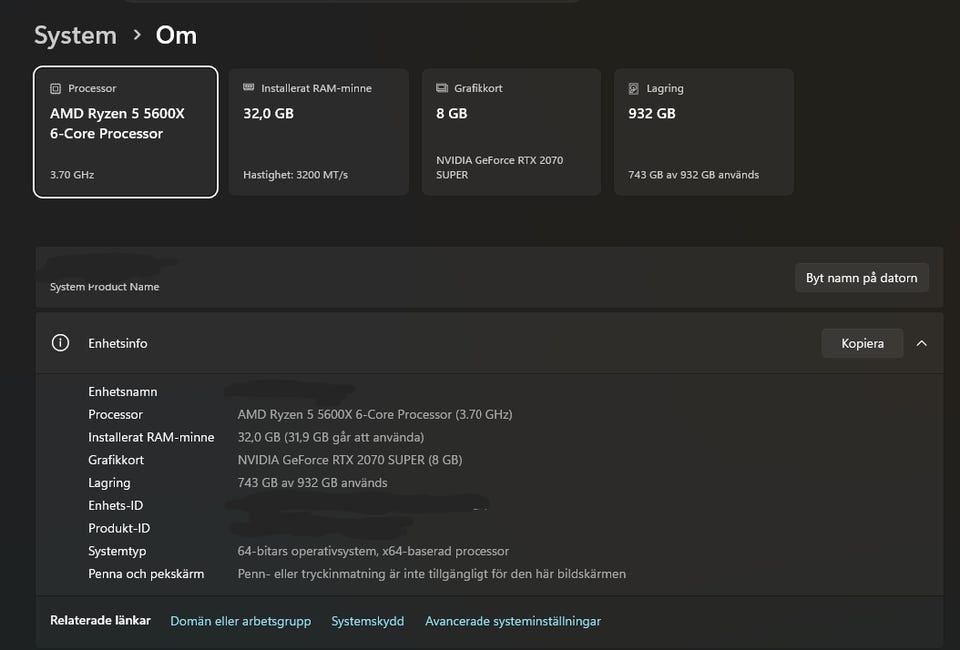Click the Systemtyp row label
The width and height of the screenshot is (960, 650).
tap(117, 551)
